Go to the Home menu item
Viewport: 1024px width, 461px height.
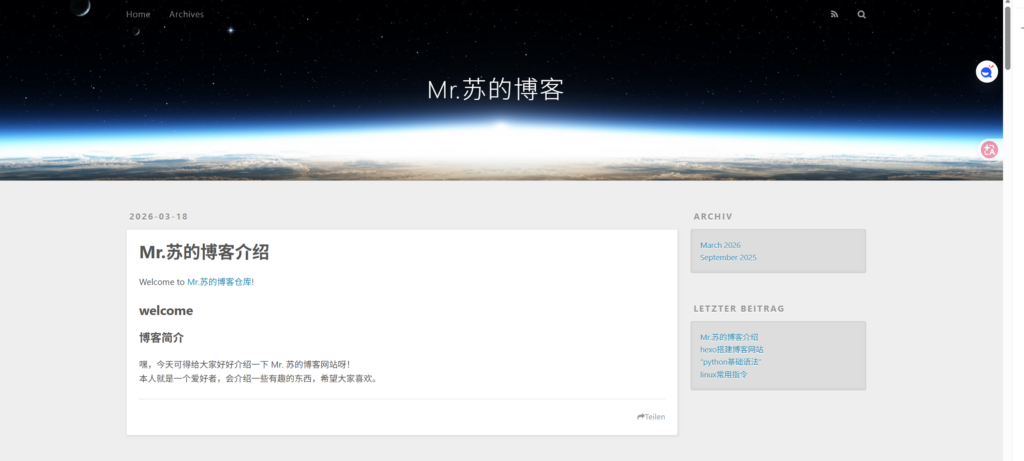(x=138, y=15)
